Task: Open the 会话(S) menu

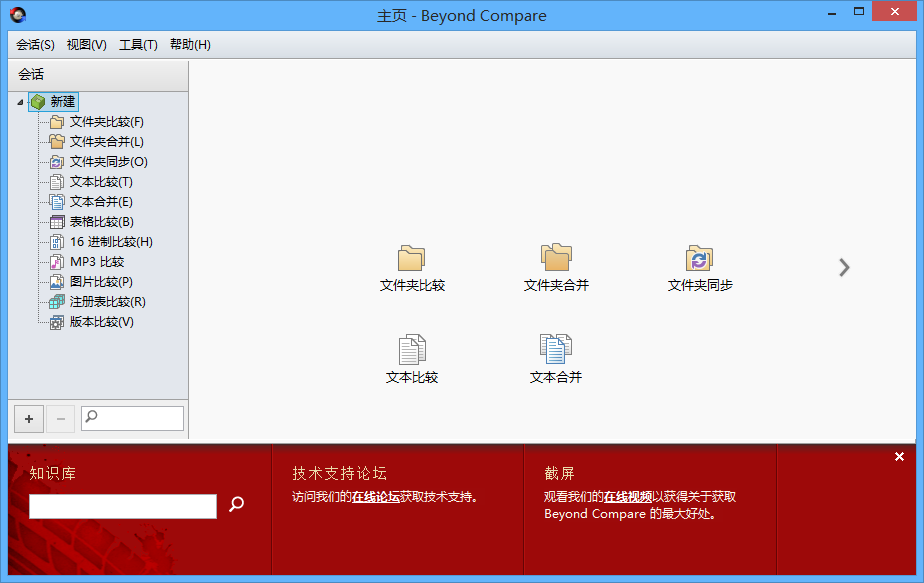Action: point(35,45)
